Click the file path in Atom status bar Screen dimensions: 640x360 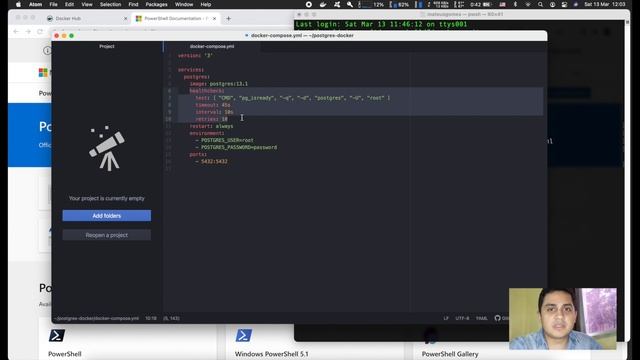click(96, 318)
